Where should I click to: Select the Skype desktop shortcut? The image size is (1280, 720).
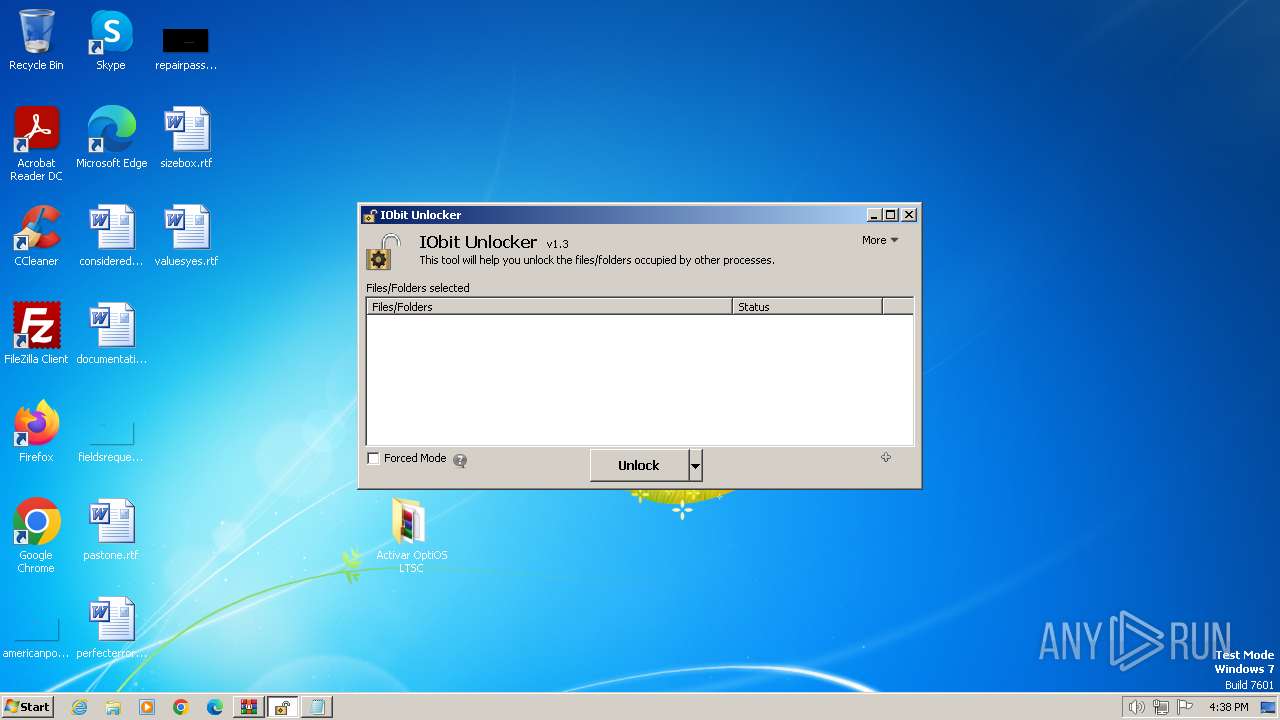point(110,40)
